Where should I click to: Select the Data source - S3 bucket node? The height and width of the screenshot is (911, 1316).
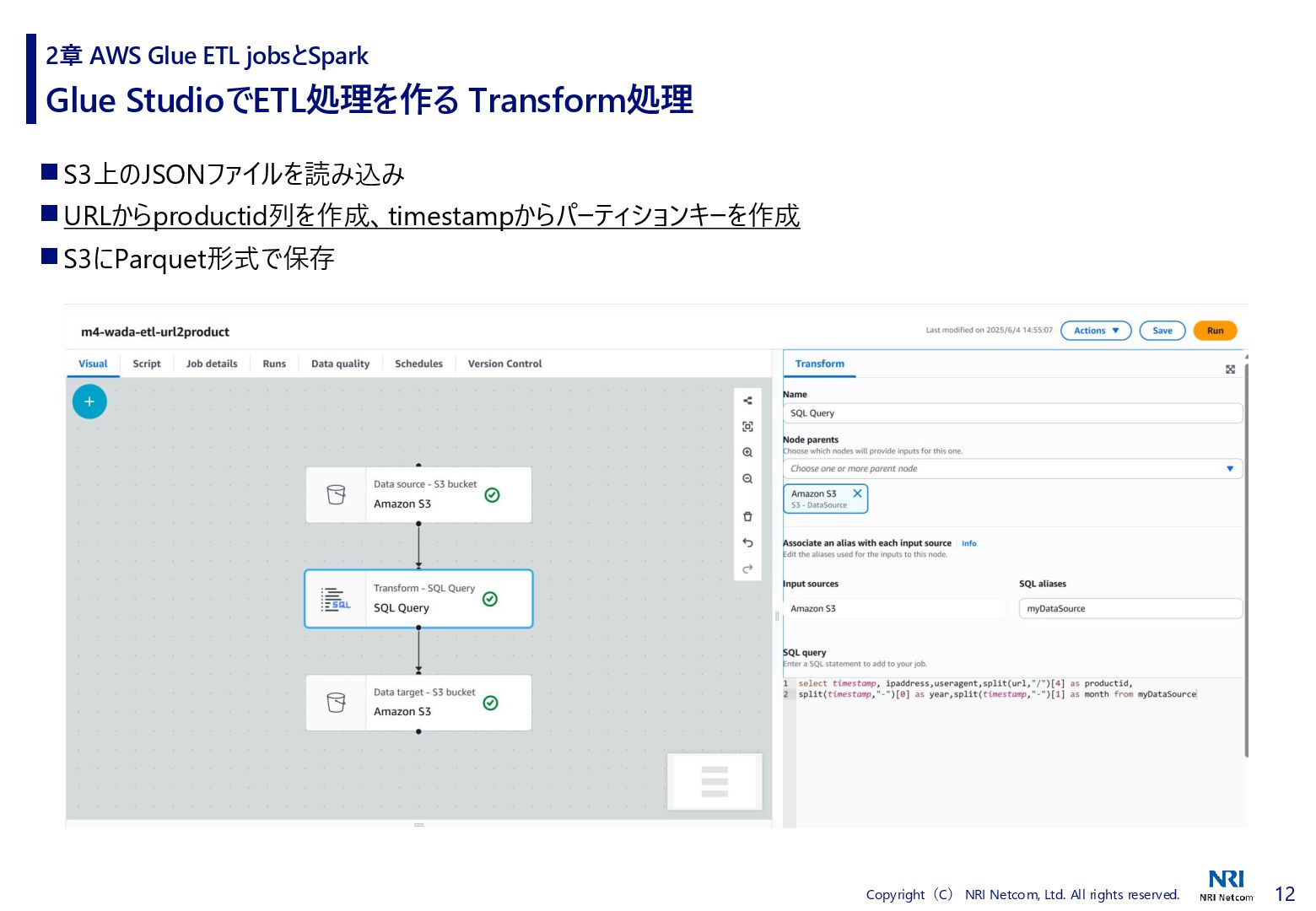click(x=418, y=495)
